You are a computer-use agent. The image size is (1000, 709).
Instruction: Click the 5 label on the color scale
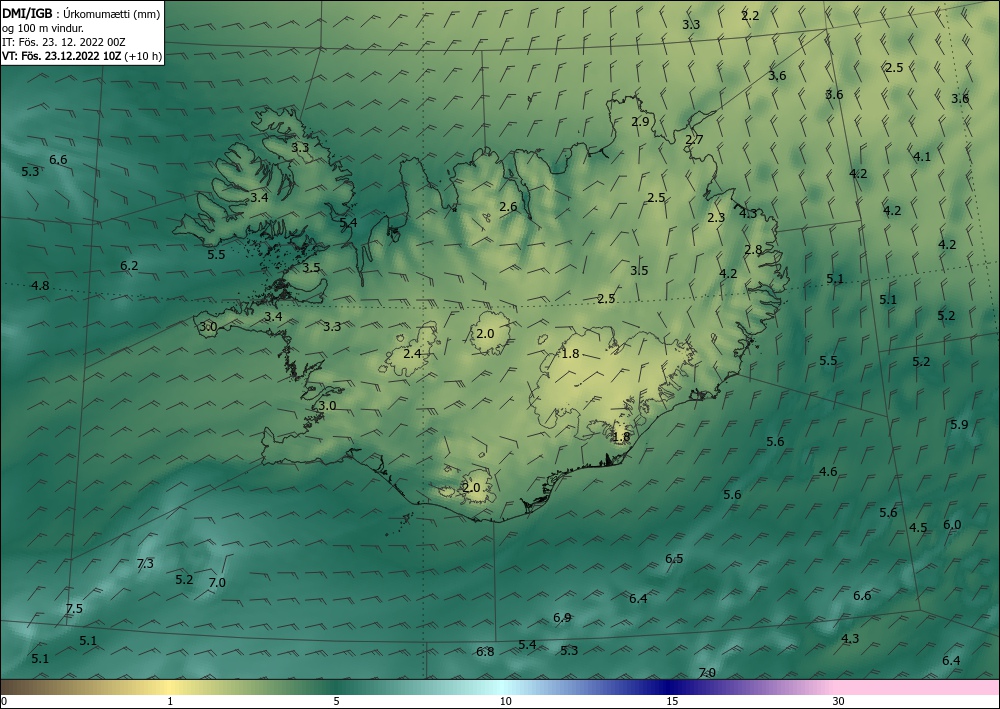[x=336, y=702]
